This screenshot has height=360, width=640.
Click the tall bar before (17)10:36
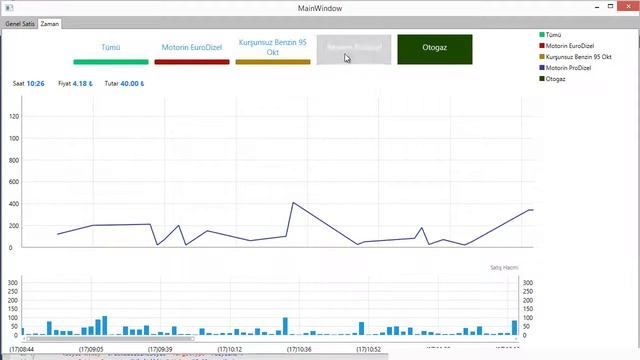(285, 326)
